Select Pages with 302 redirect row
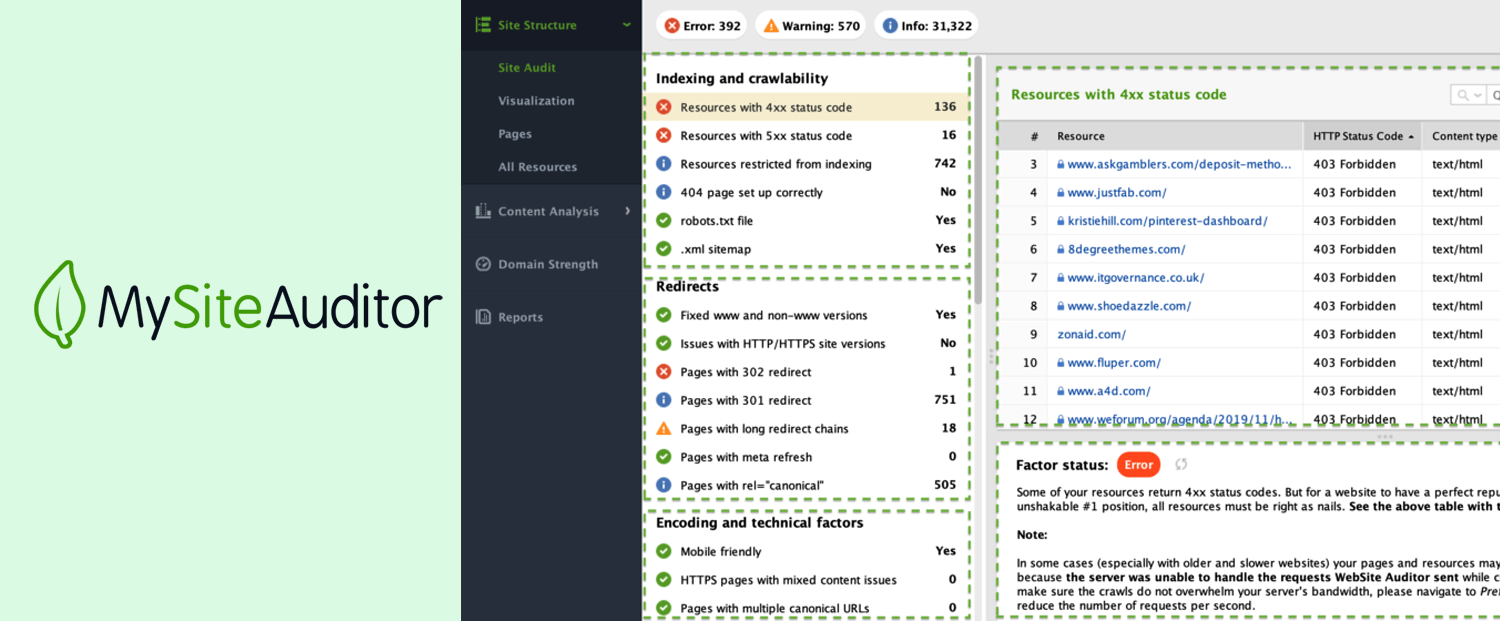Image resolution: width=1500 pixels, height=621 pixels. (806, 372)
